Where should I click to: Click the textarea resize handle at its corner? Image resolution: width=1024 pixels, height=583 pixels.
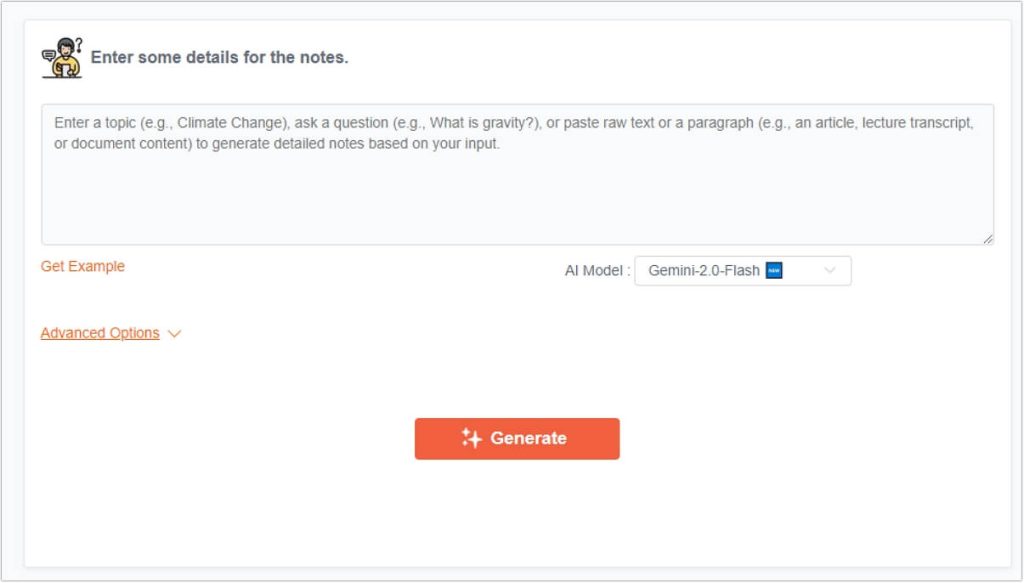click(988, 238)
